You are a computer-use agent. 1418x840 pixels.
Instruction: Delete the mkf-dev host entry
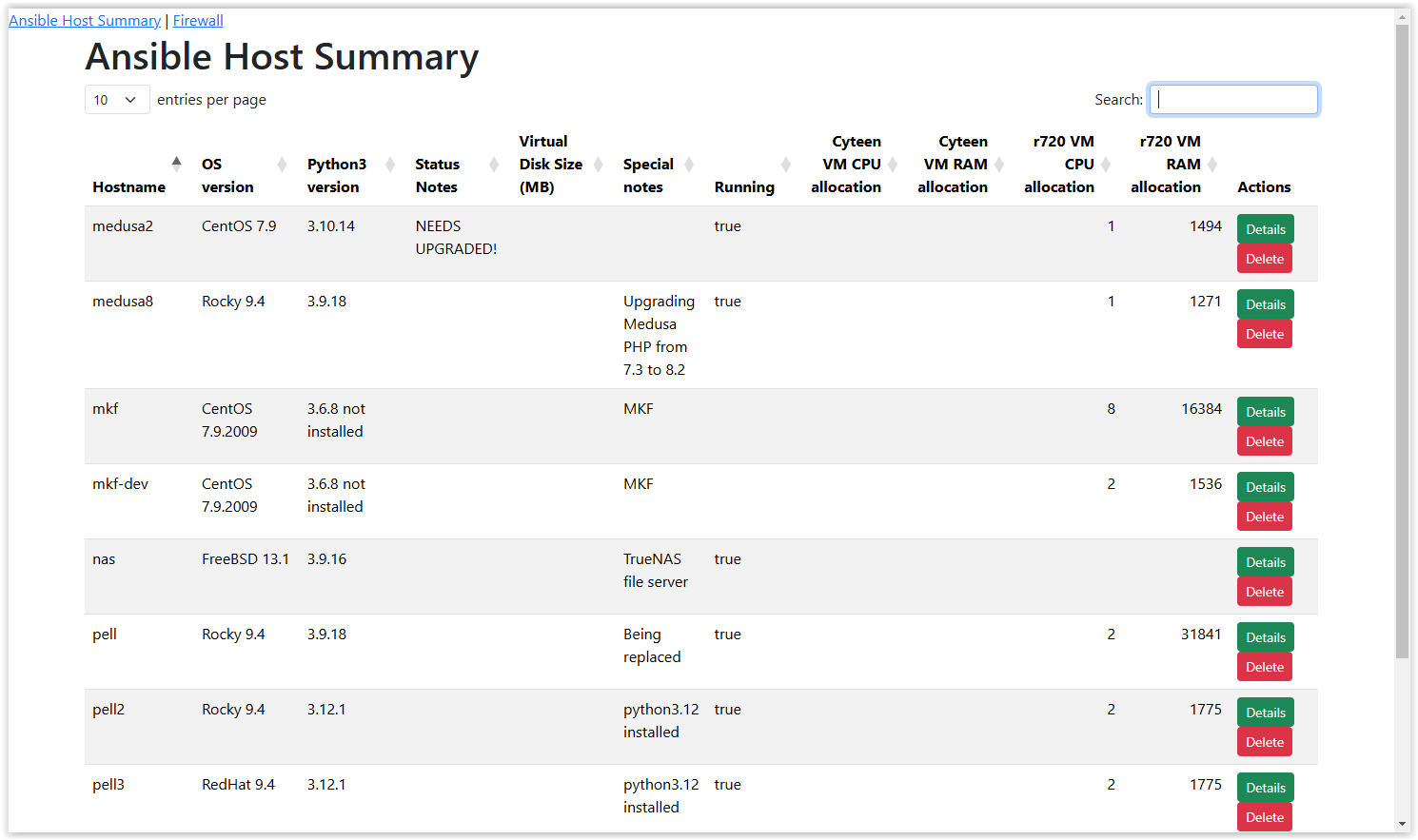tap(1264, 517)
